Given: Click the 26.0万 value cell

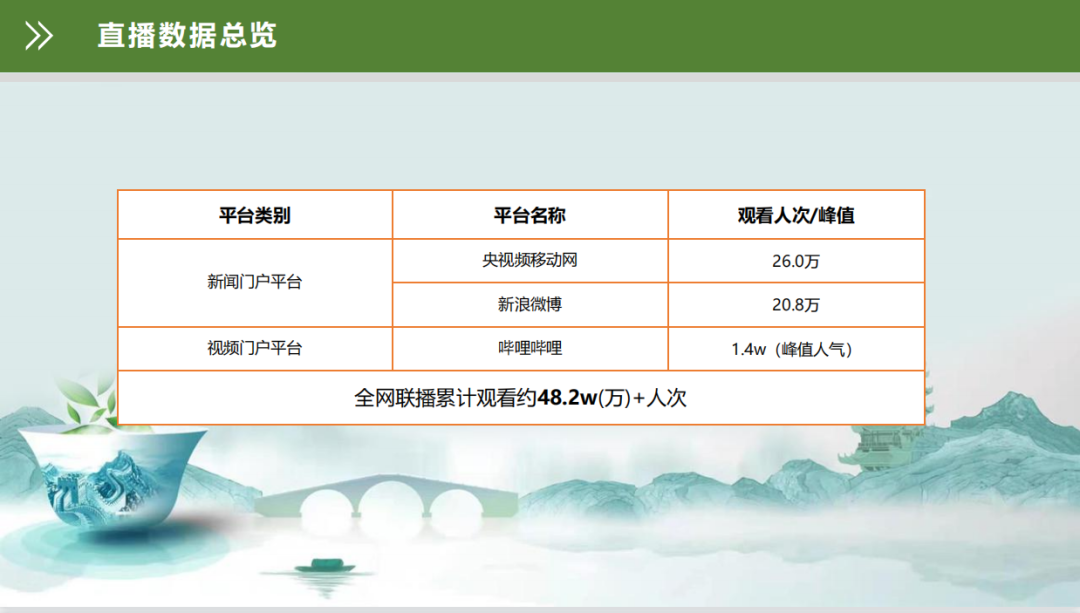Looking at the screenshot, I should [x=796, y=261].
